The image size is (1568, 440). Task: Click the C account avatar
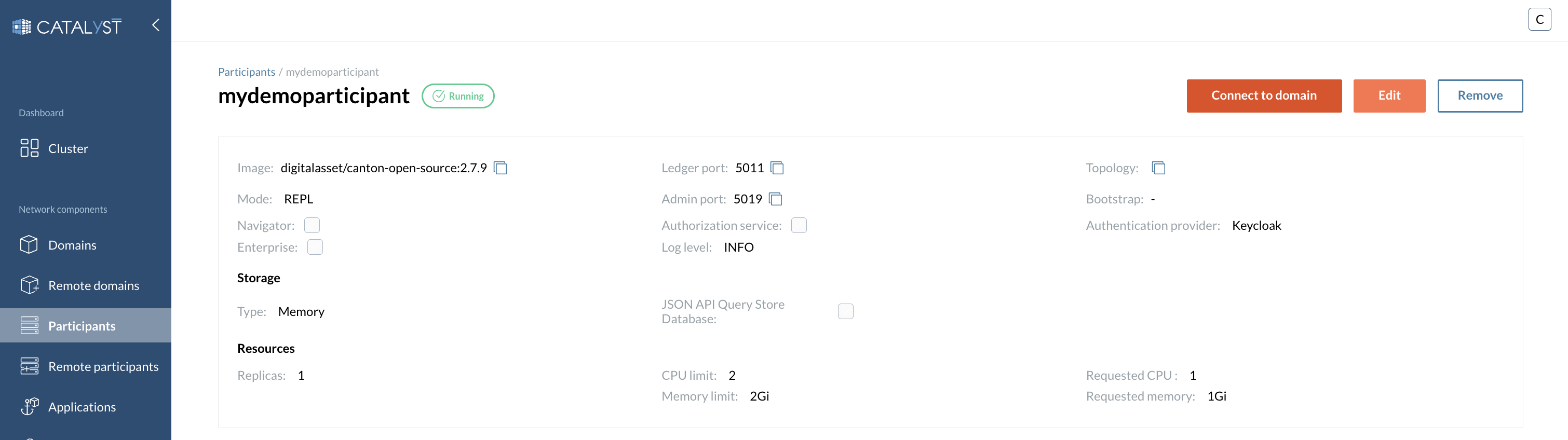(x=1540, y=19)
